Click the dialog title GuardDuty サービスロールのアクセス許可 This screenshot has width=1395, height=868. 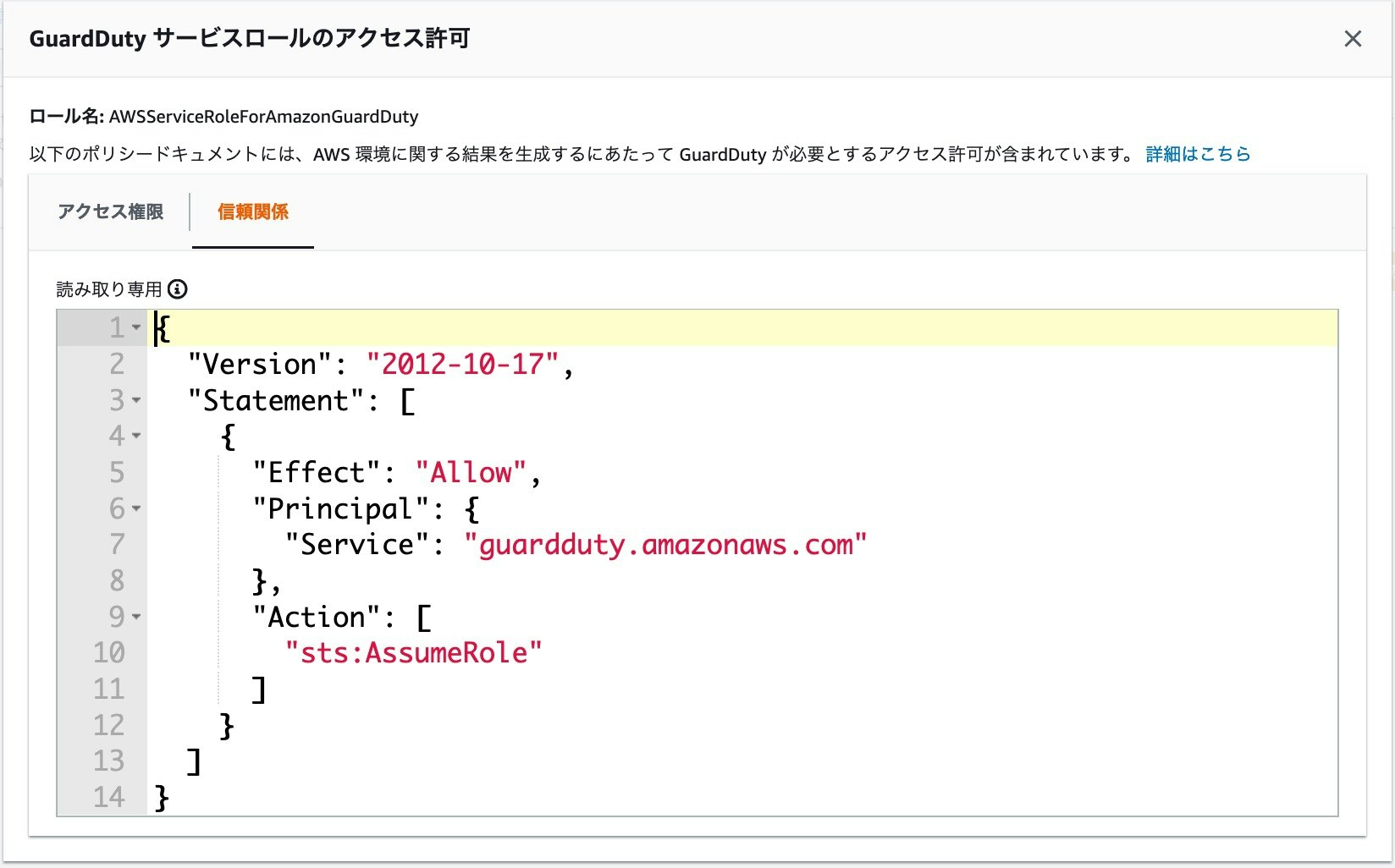coord(250,39)
